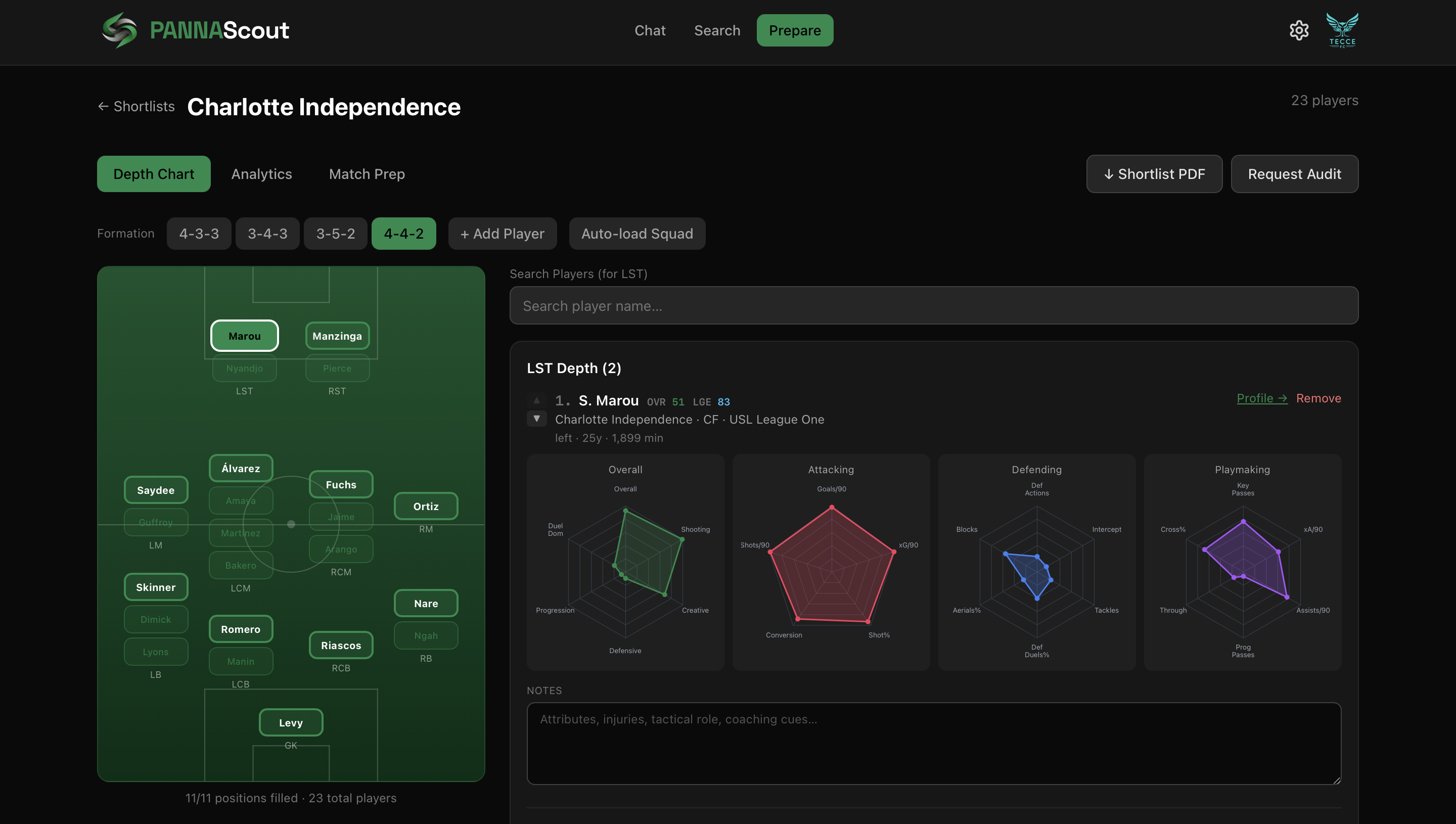Switch to the Depth Chart tab
Screen dimensions: 1456x824
click(153, 174)
